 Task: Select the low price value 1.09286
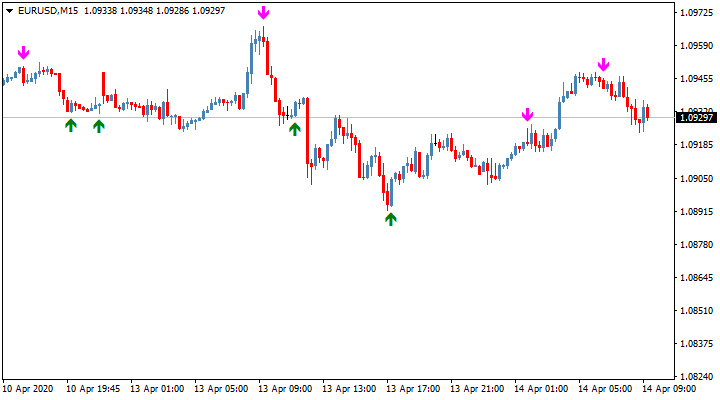[x=173, y=11]
